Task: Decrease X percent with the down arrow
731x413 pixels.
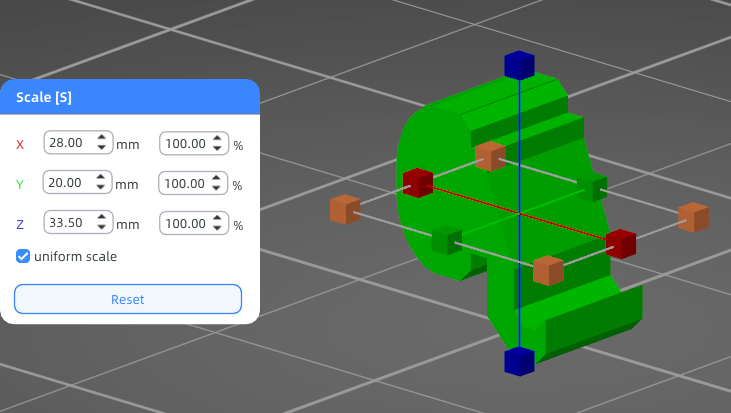Action: pyautogui.click(x=217, y=148)
